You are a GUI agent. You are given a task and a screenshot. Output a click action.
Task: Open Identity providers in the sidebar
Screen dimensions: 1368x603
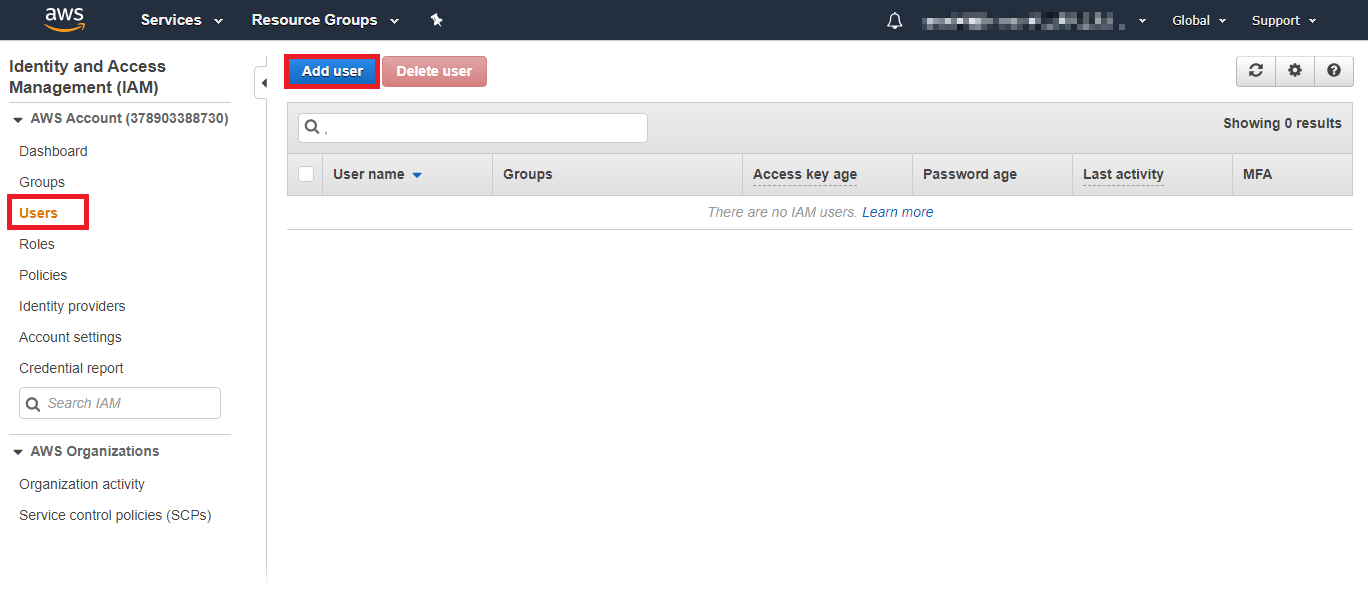[72, 306]
